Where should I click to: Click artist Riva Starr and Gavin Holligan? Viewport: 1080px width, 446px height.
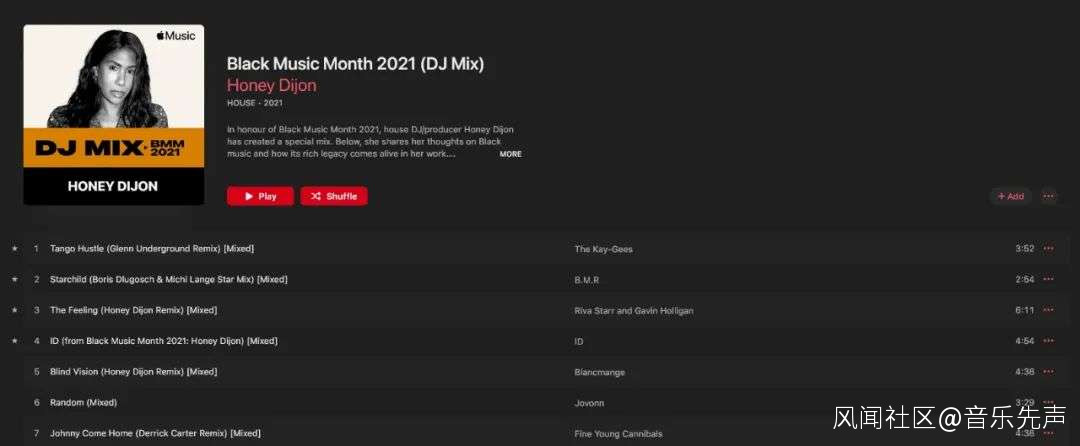pos(634,311)
